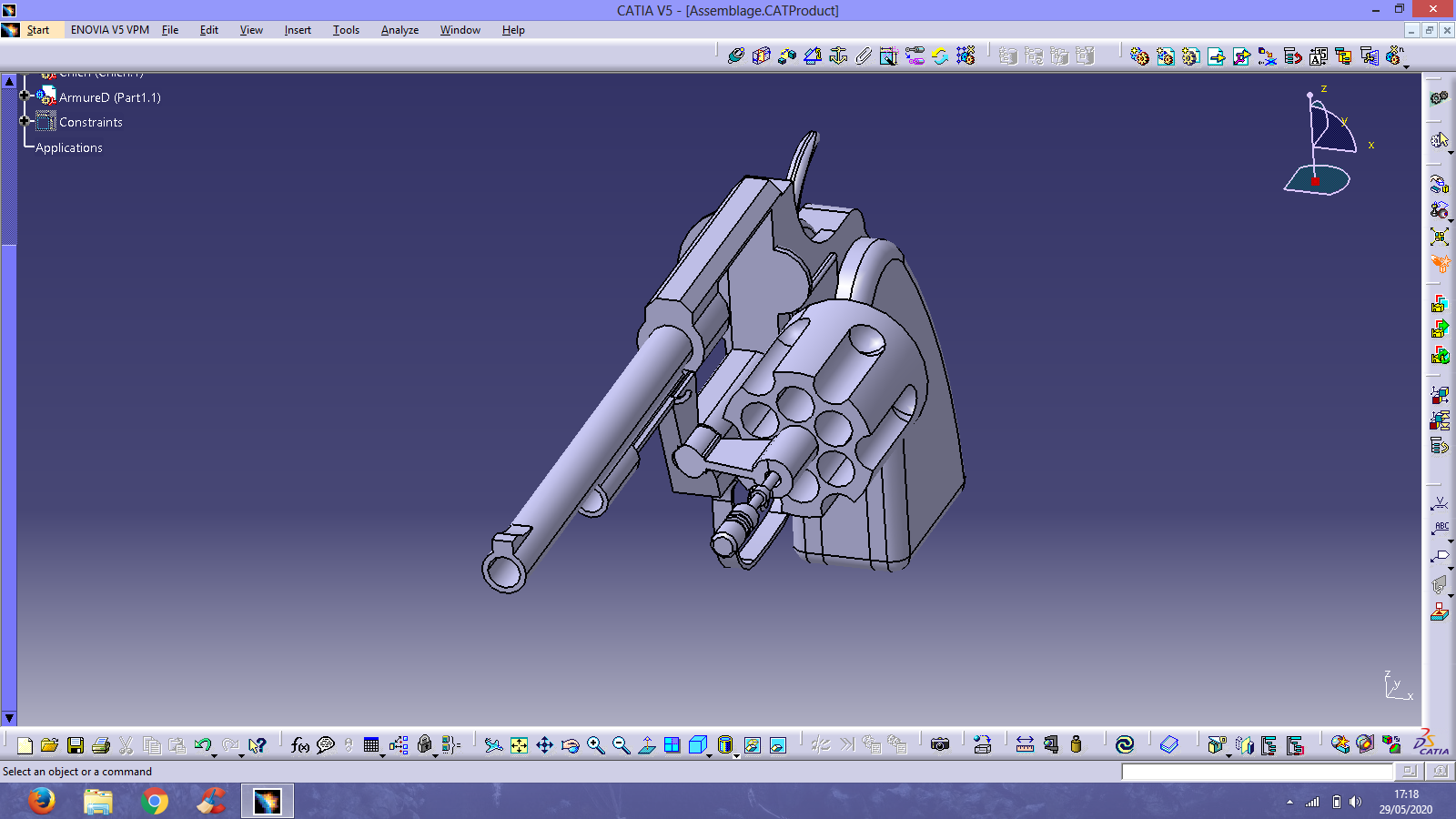The width and height of the screenshot is (1456, 819).
Task: Expand the ArmureD (Part1.1) tree node
Action: click(25, 95)
